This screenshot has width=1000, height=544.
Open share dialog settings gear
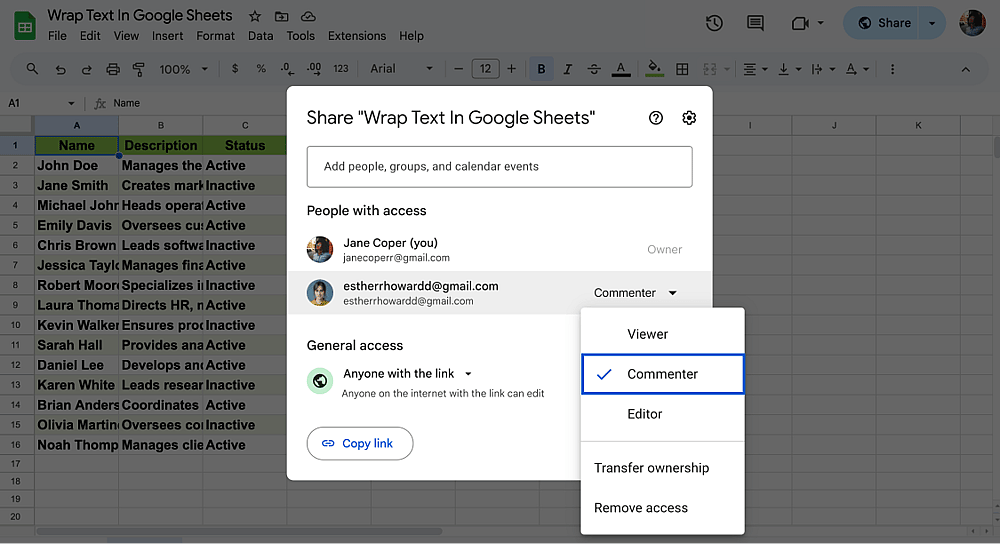point(689,118)
